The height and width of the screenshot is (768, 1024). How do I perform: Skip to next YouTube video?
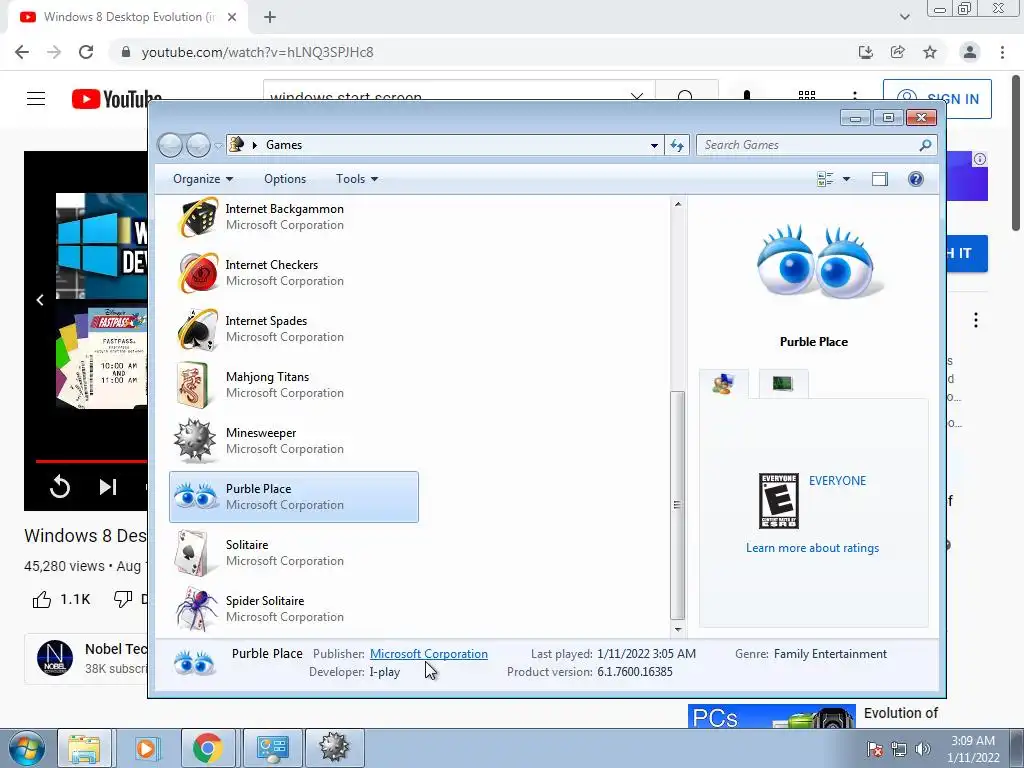[107, 487]
